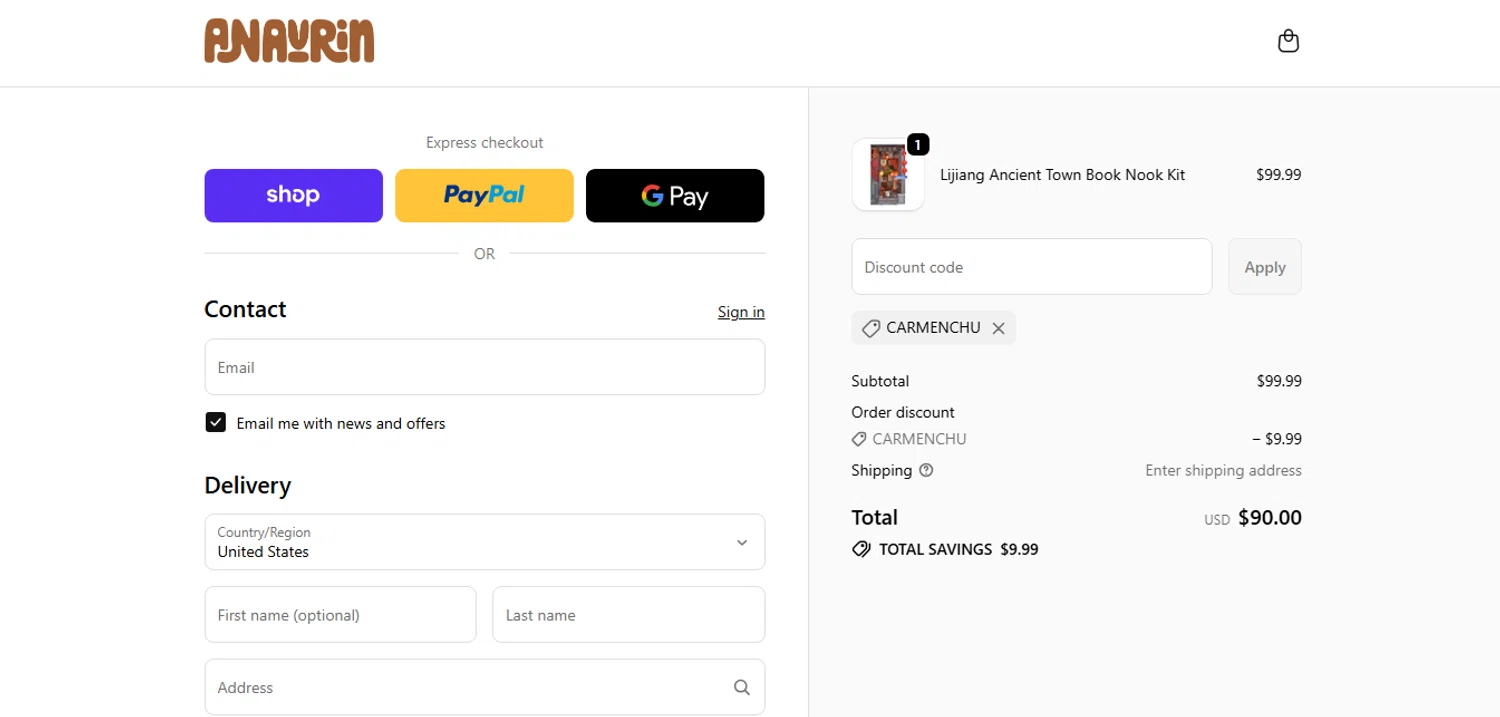Click the Apply discount button
Image resolution: width=1500 pixels, height=717 pixels.
1265,267
